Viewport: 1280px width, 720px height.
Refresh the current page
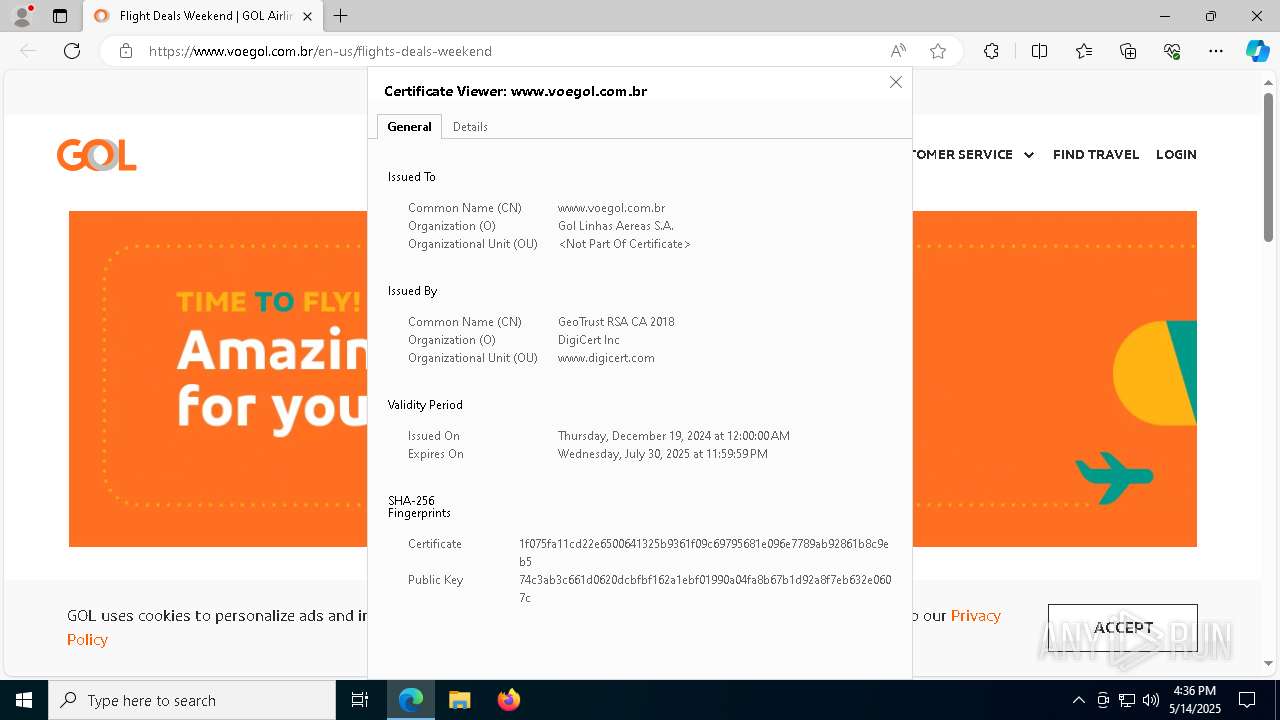pyautogui.click(x=72, y=51)
